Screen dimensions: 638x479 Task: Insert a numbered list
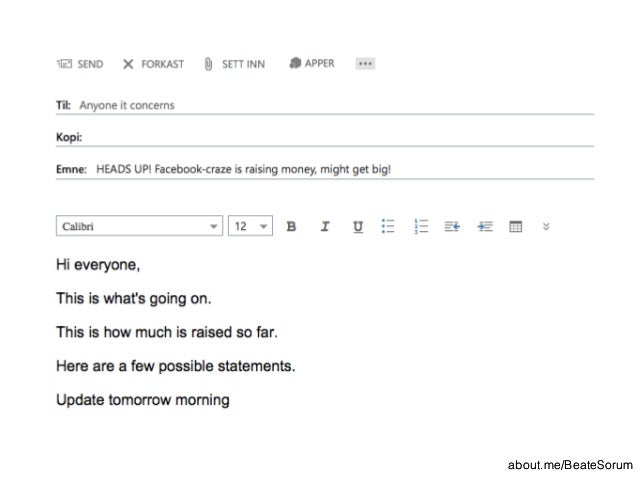(421, 226)
